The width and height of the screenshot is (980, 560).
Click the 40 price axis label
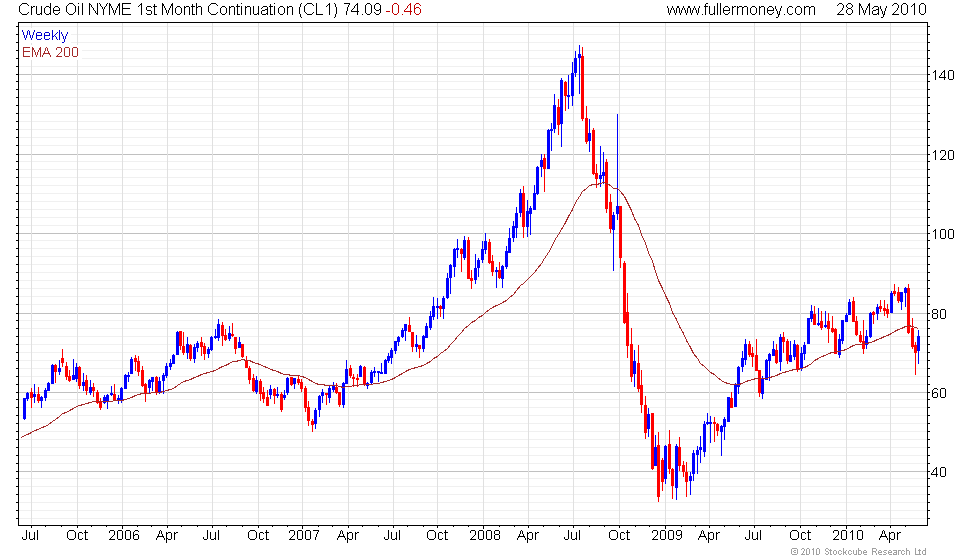(939, 472)
